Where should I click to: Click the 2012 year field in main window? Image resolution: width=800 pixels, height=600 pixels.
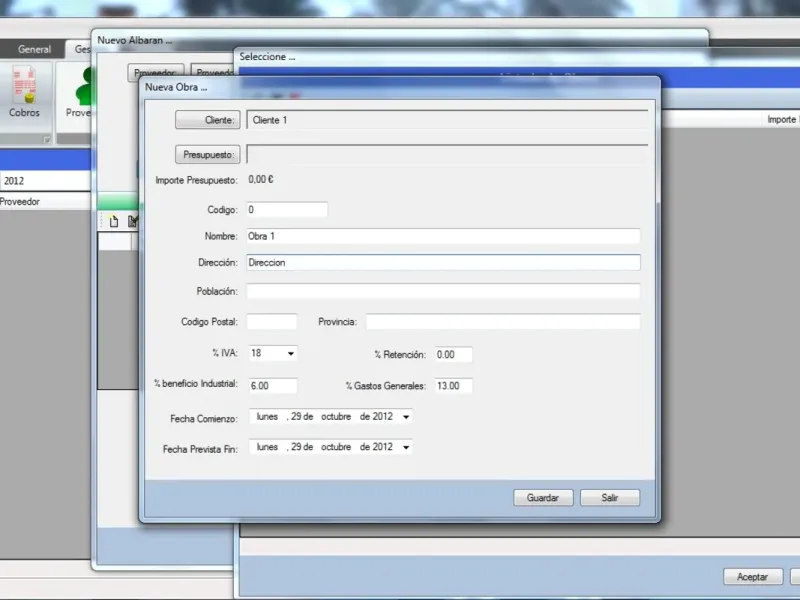point(45,181)
